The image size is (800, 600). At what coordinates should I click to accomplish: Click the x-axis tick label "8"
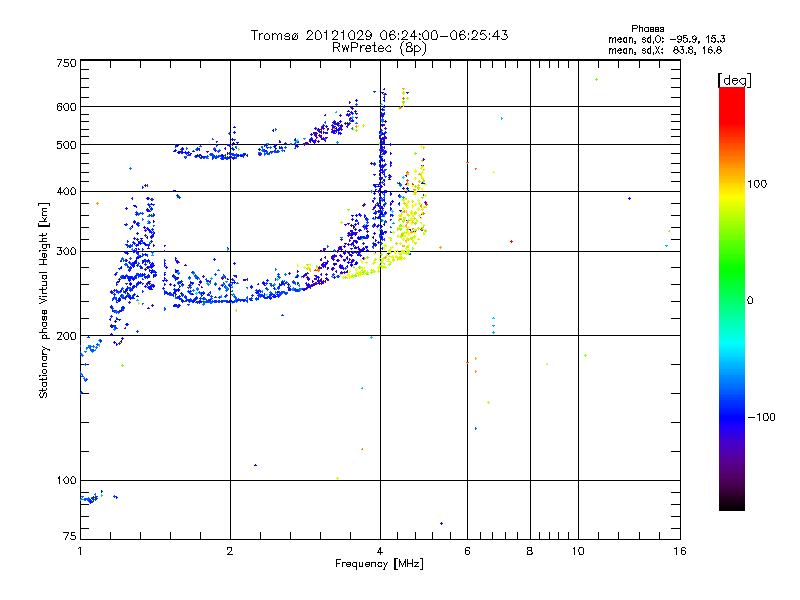[530, 551]
